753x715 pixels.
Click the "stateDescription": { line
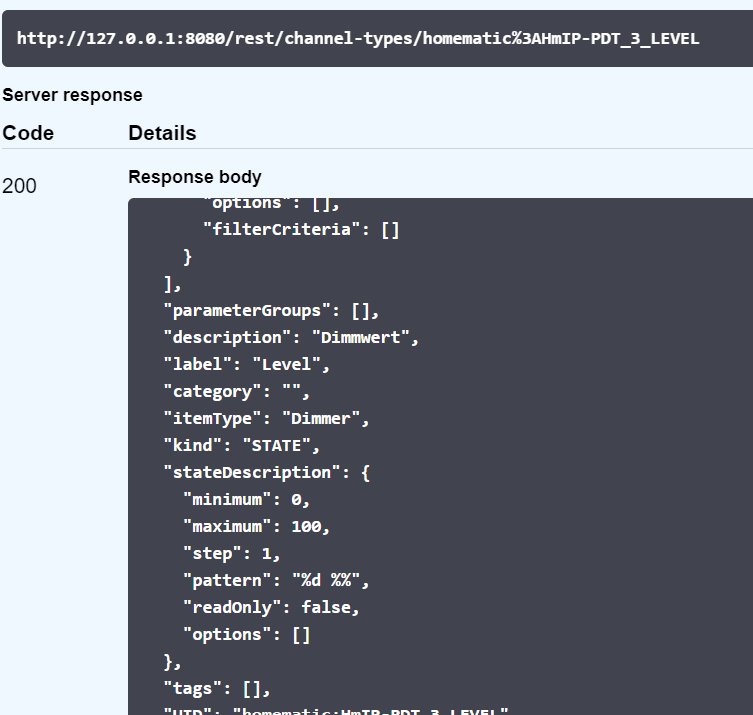coord(267,473)
